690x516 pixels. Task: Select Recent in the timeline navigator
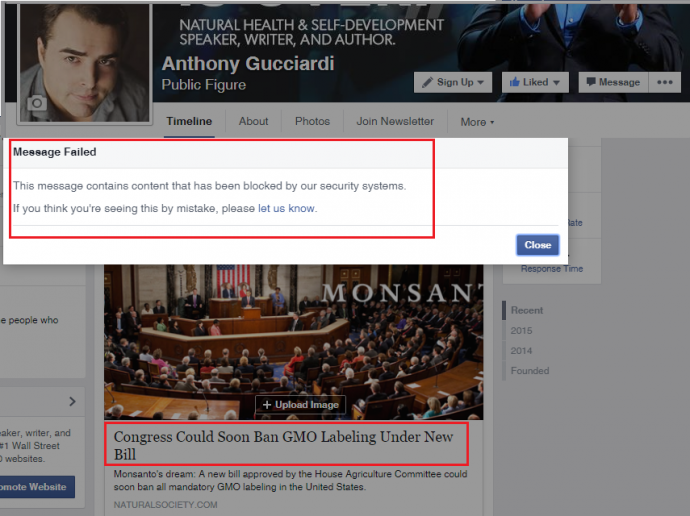(x=526, y=310)
